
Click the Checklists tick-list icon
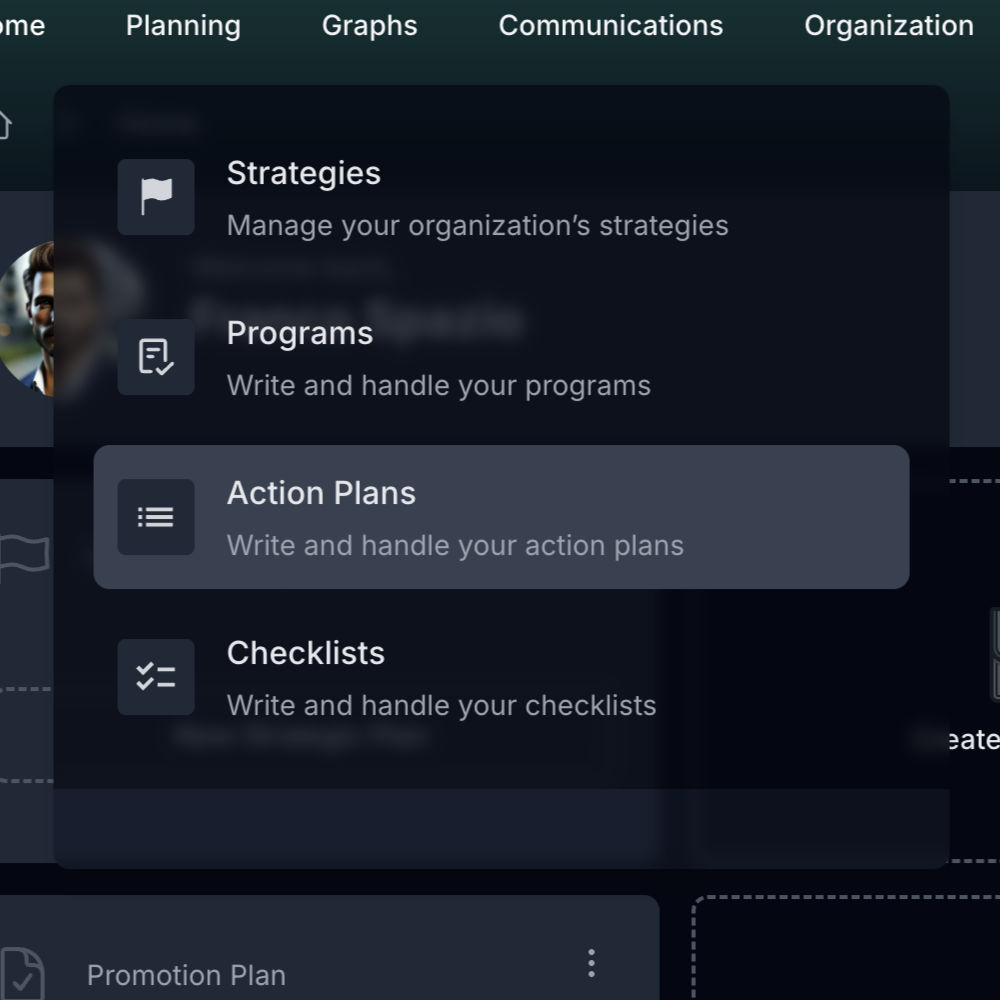156,677
